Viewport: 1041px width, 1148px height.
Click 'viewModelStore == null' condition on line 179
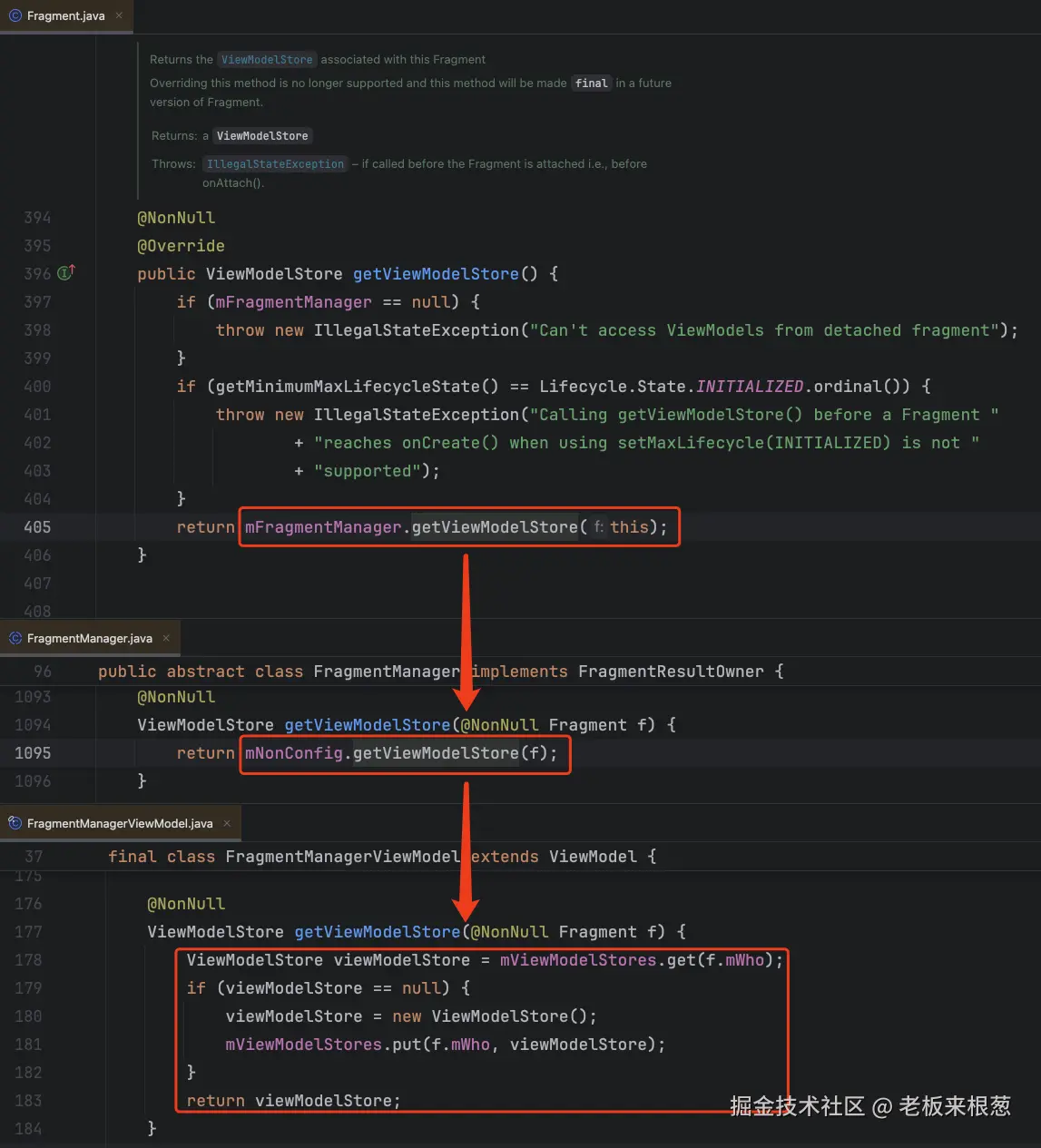tap(333, 988)
